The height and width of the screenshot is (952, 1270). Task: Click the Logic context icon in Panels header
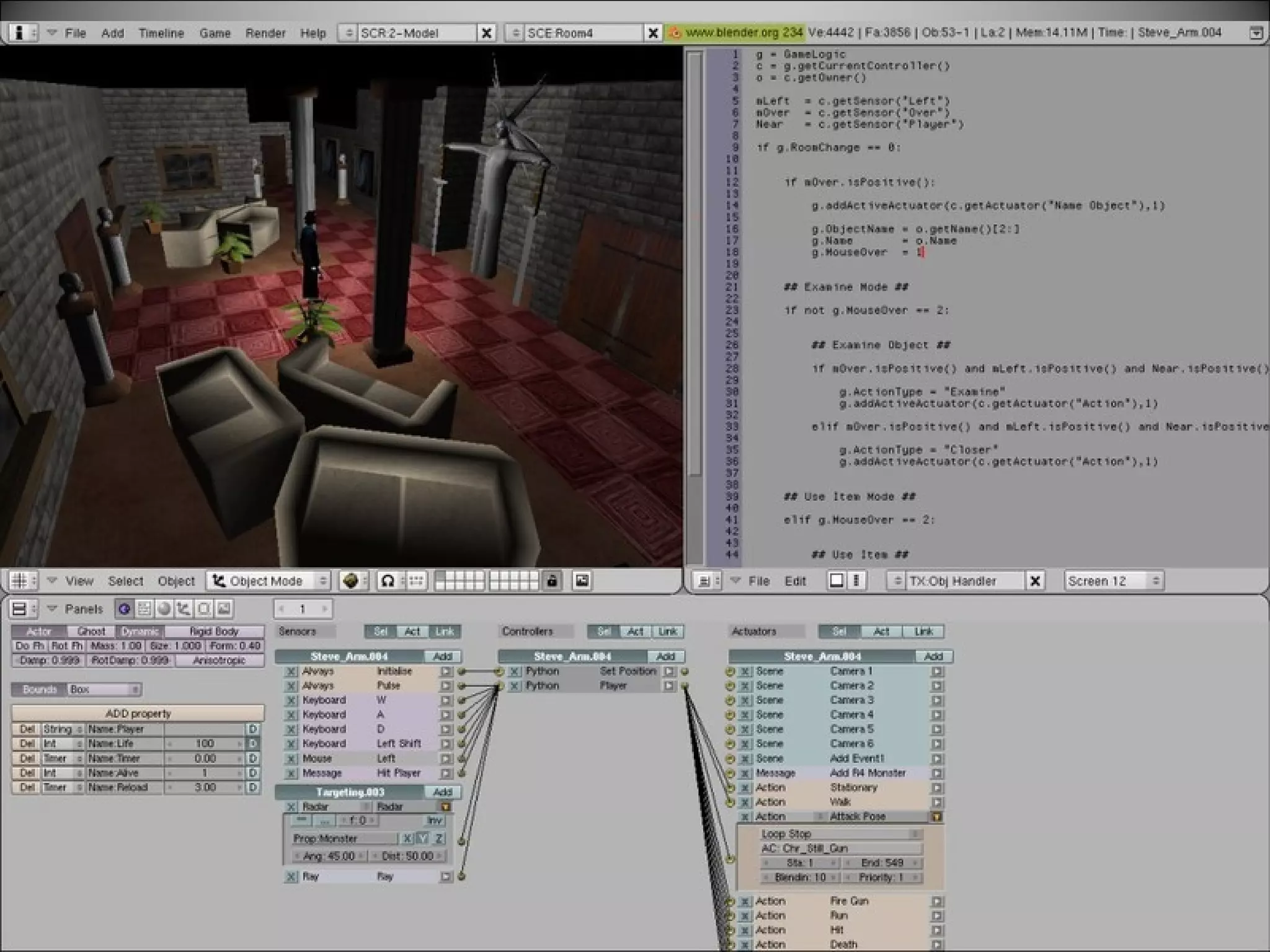click(124, 609)
